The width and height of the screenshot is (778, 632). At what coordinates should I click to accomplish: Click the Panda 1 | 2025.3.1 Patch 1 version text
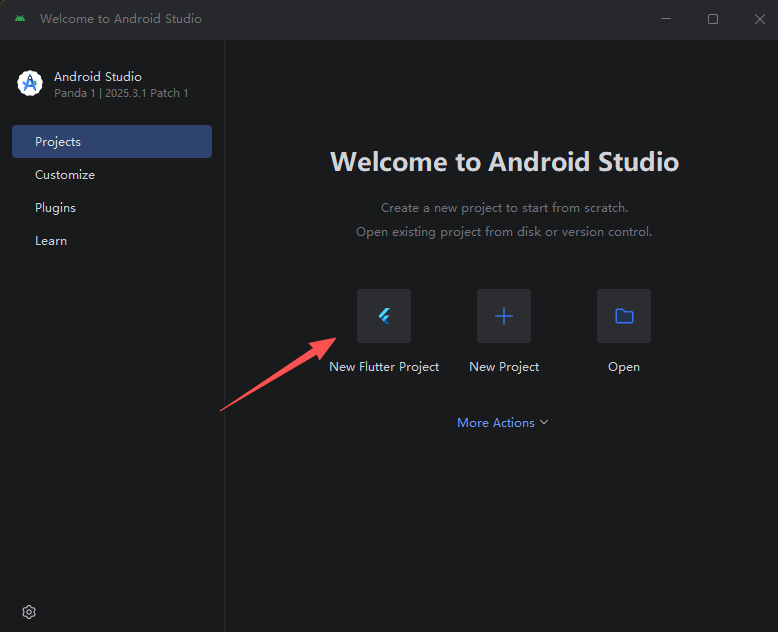pyautogui.click(x=121, y=93)
